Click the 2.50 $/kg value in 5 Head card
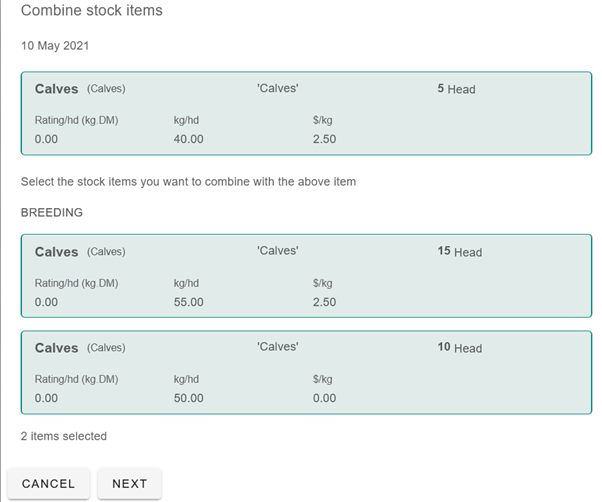 (324, 139)
